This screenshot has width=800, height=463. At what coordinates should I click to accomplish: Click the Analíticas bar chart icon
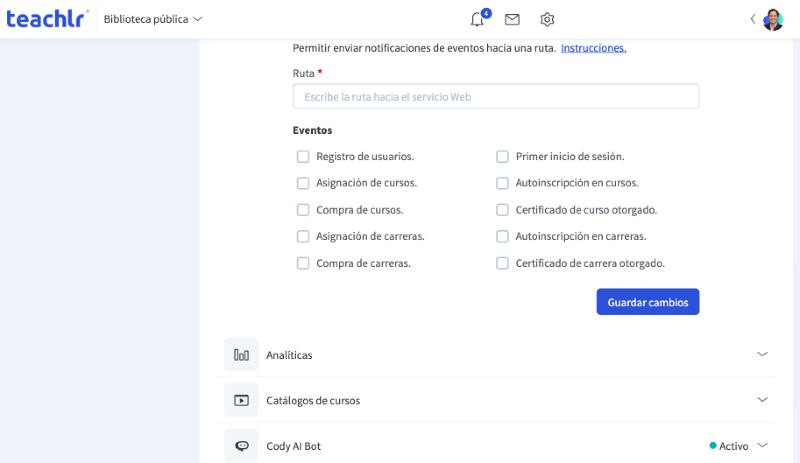click(241, 355)
